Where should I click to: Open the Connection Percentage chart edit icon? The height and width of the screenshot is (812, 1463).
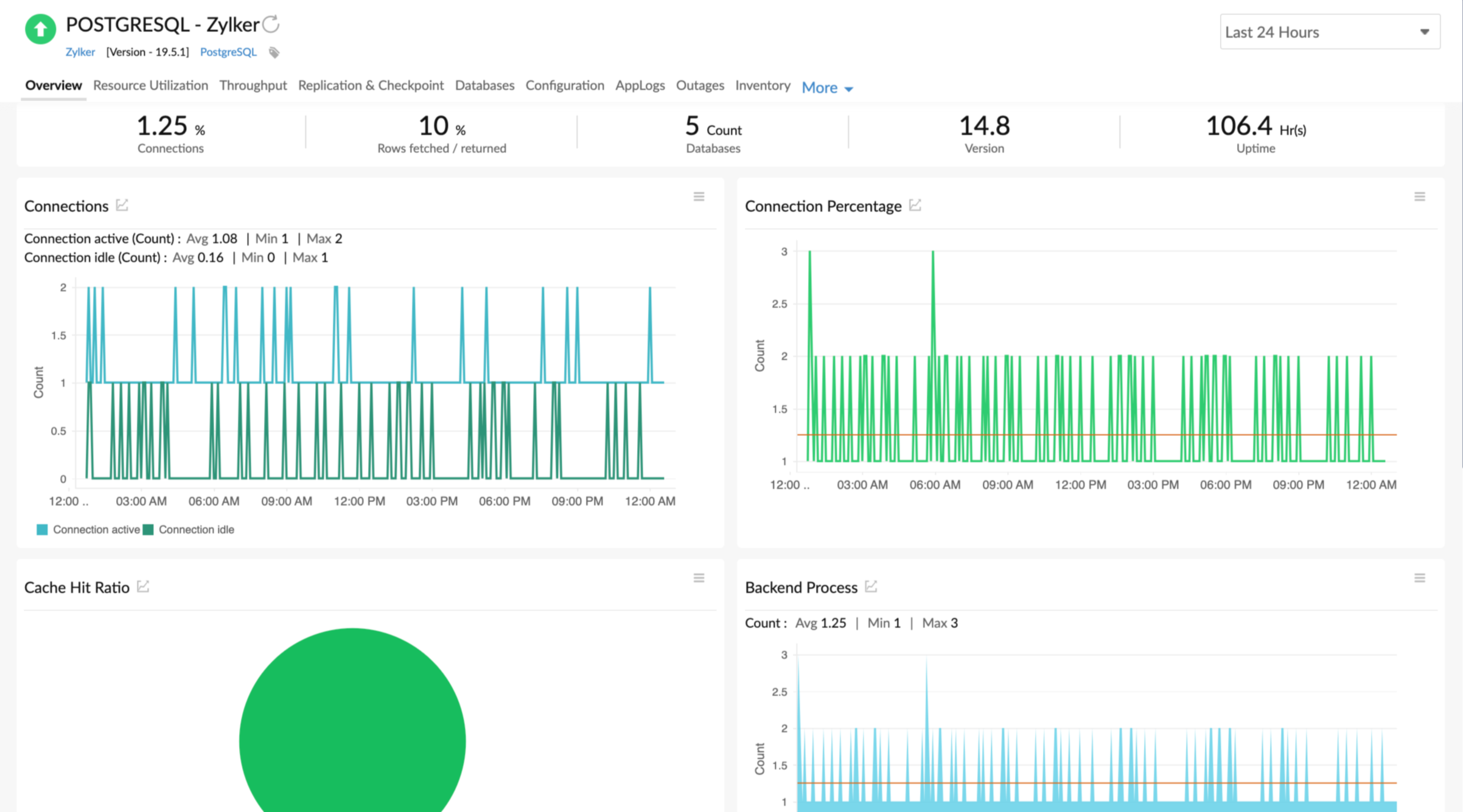915,205
